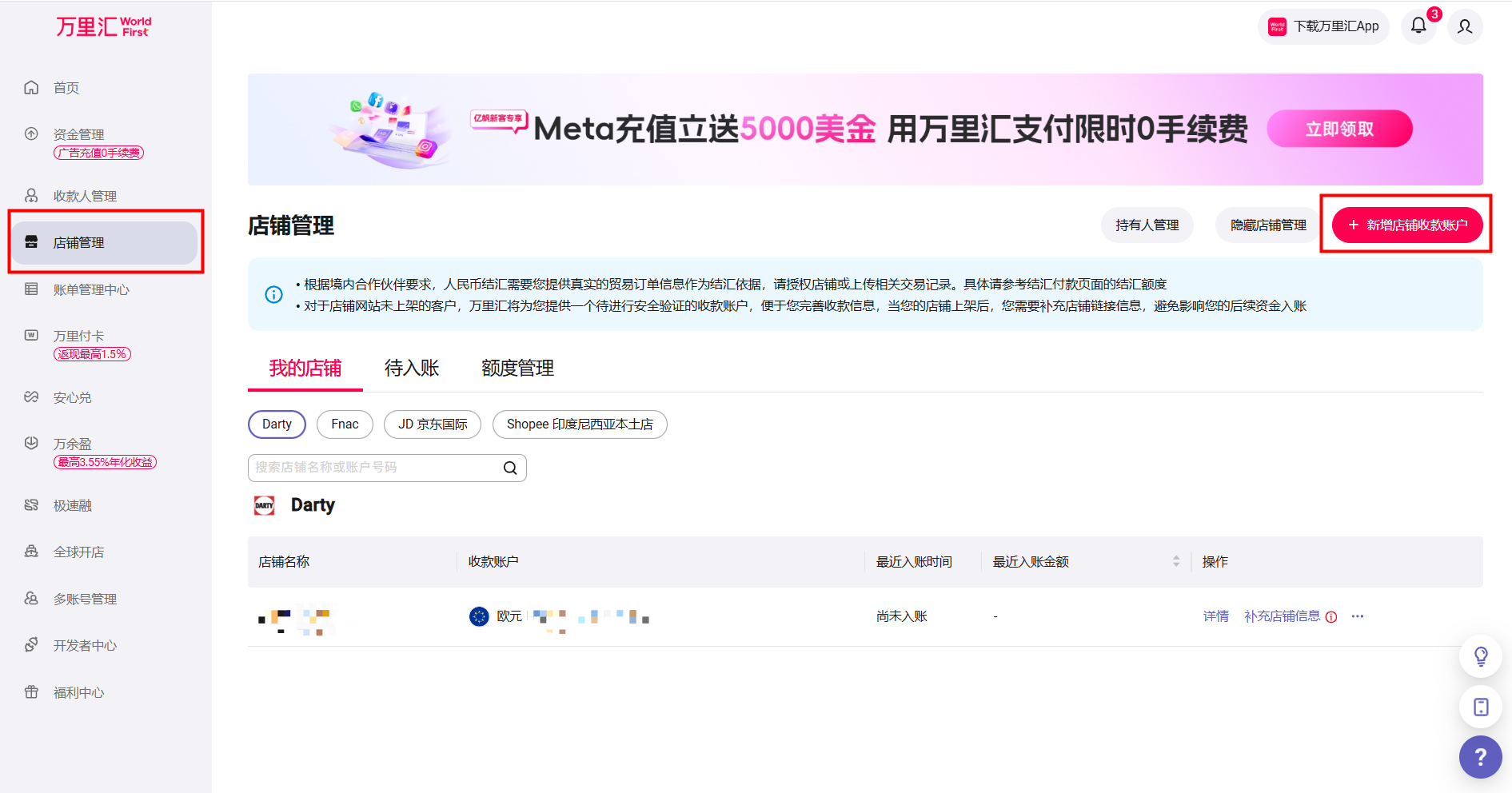Click the 立即领取 banner button
This screenshot has height=793, width=1512.
pos(1339,130)
